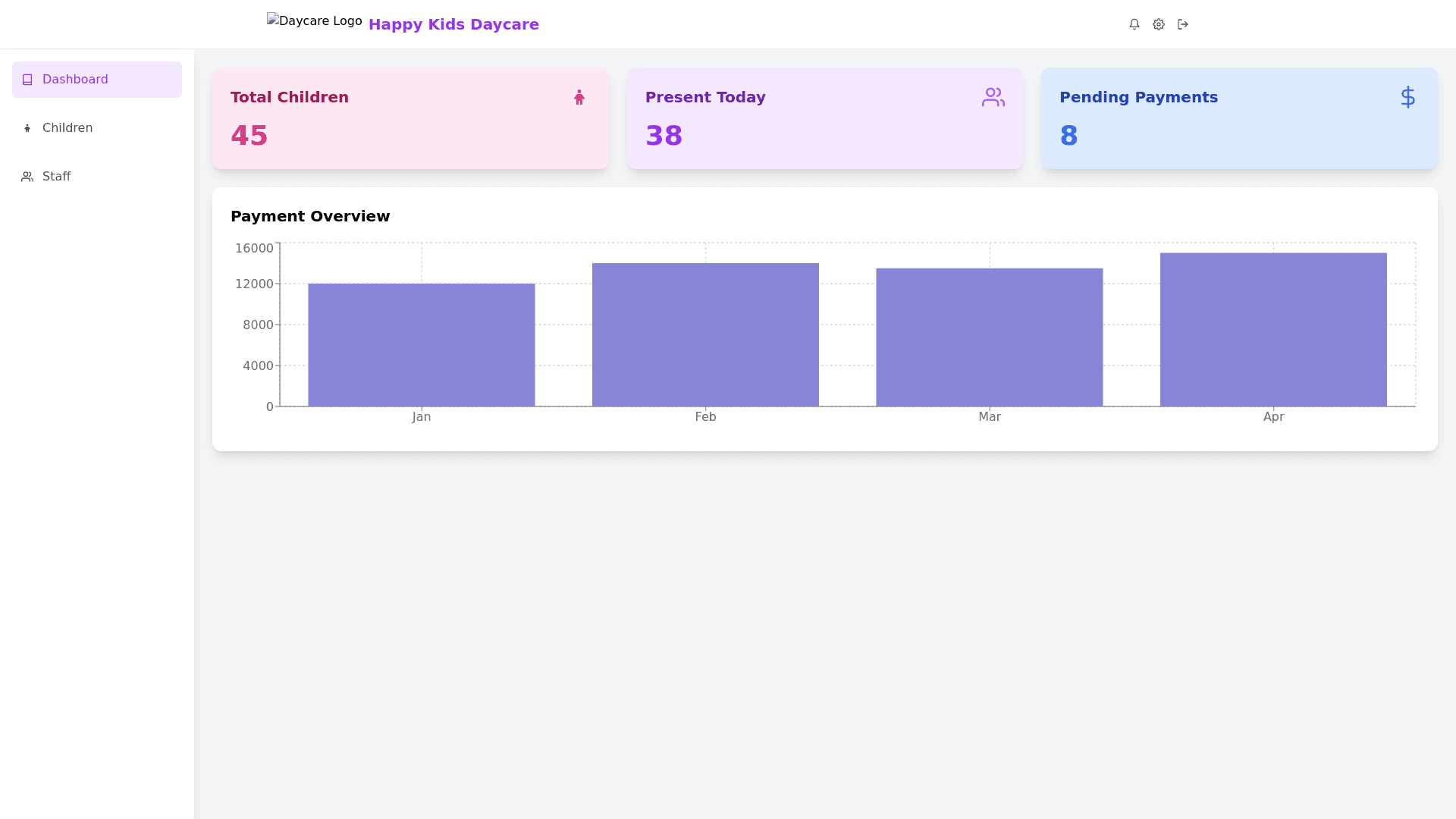The image size is (1456, 819).
Task: Click the Children sidebar child icon
Action: click(x=27, y=128)
